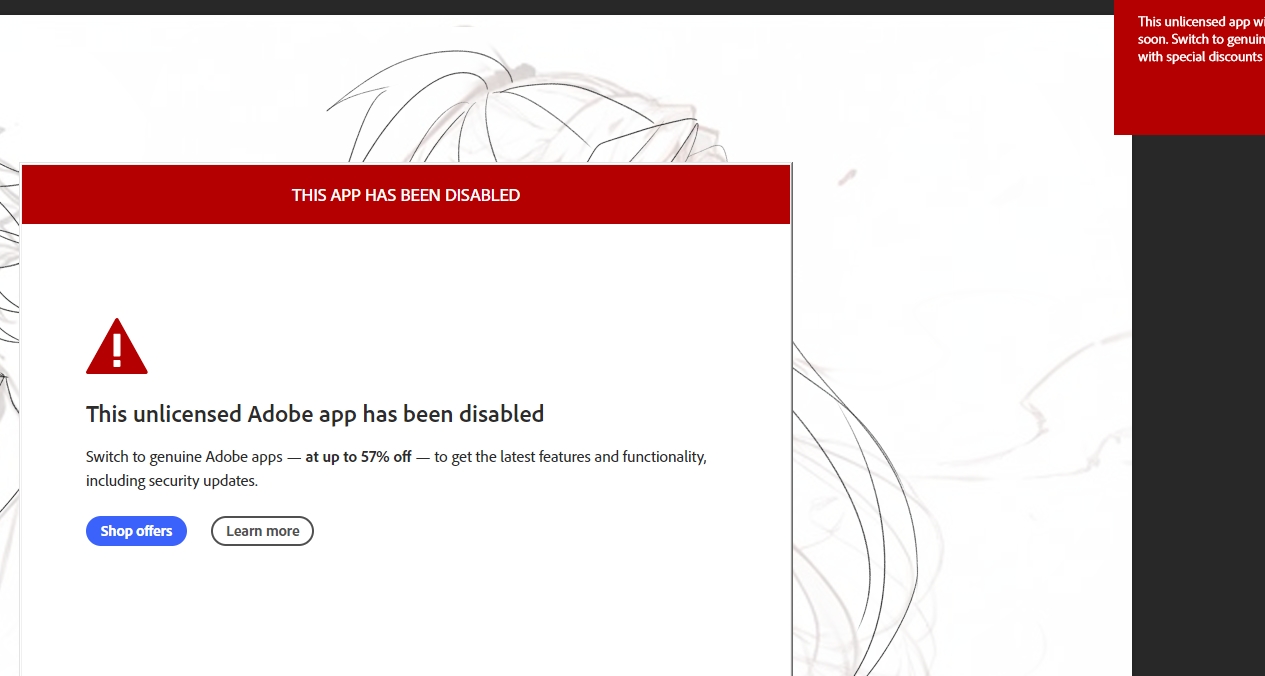Click the 'including security updates' text line
The width and height of the screenshot is (1265, 676).
[172, 481]
